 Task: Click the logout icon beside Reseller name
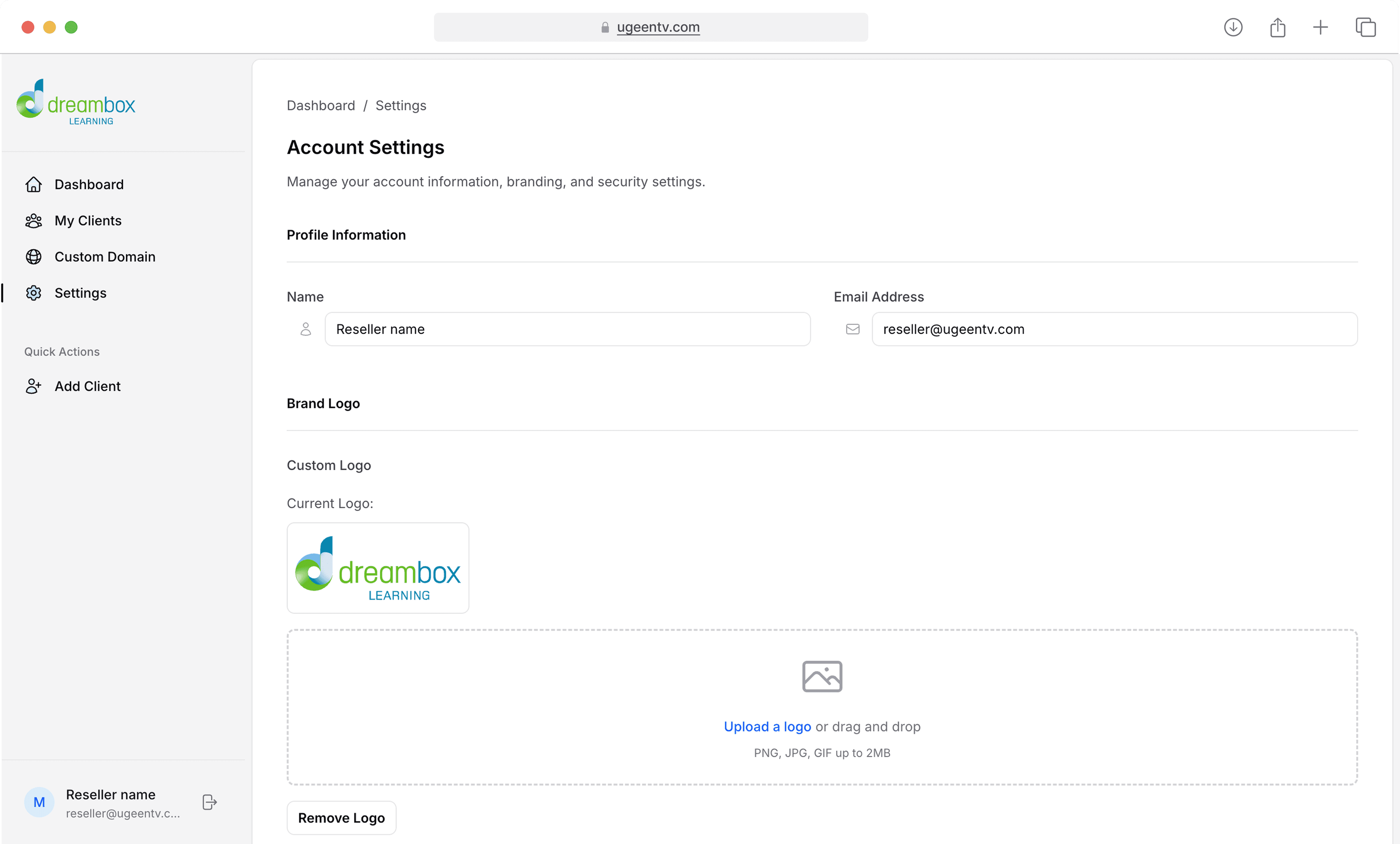tap(209, 802)
